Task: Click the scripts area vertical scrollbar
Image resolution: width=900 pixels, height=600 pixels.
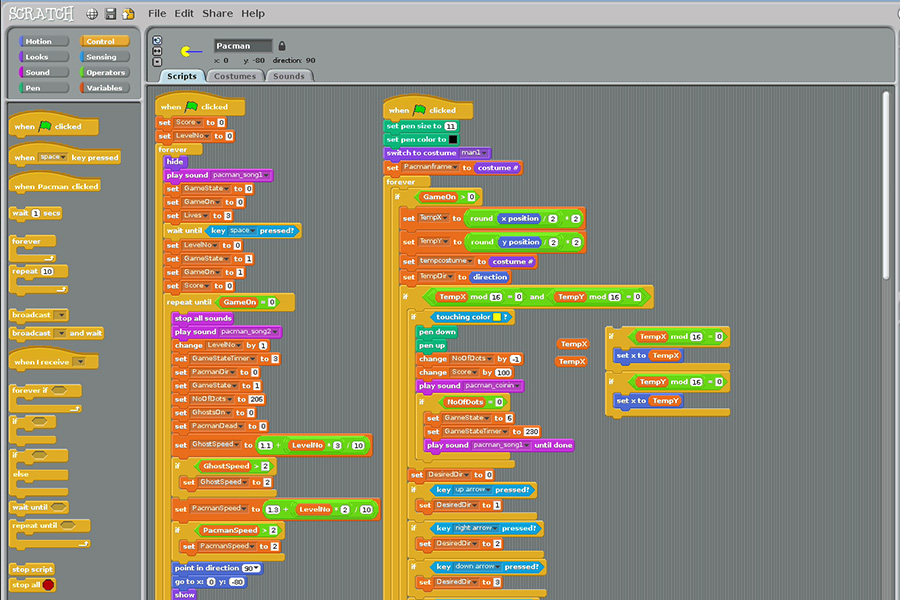Action: coord(886,186)
